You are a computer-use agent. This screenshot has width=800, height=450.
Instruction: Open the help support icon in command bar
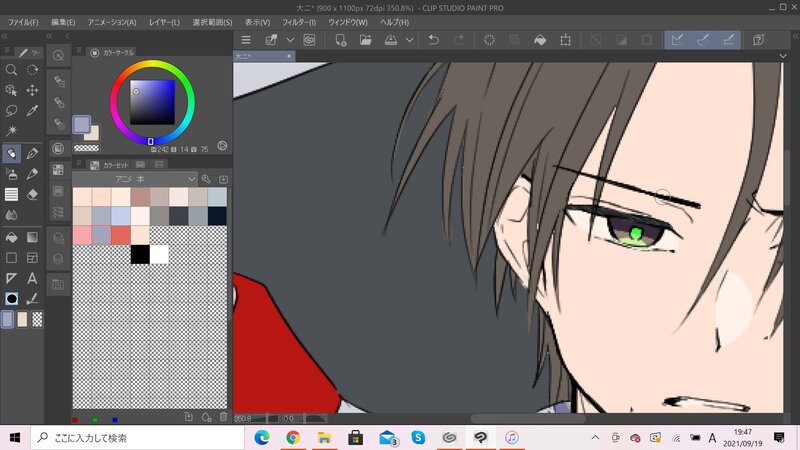[759, 40]
